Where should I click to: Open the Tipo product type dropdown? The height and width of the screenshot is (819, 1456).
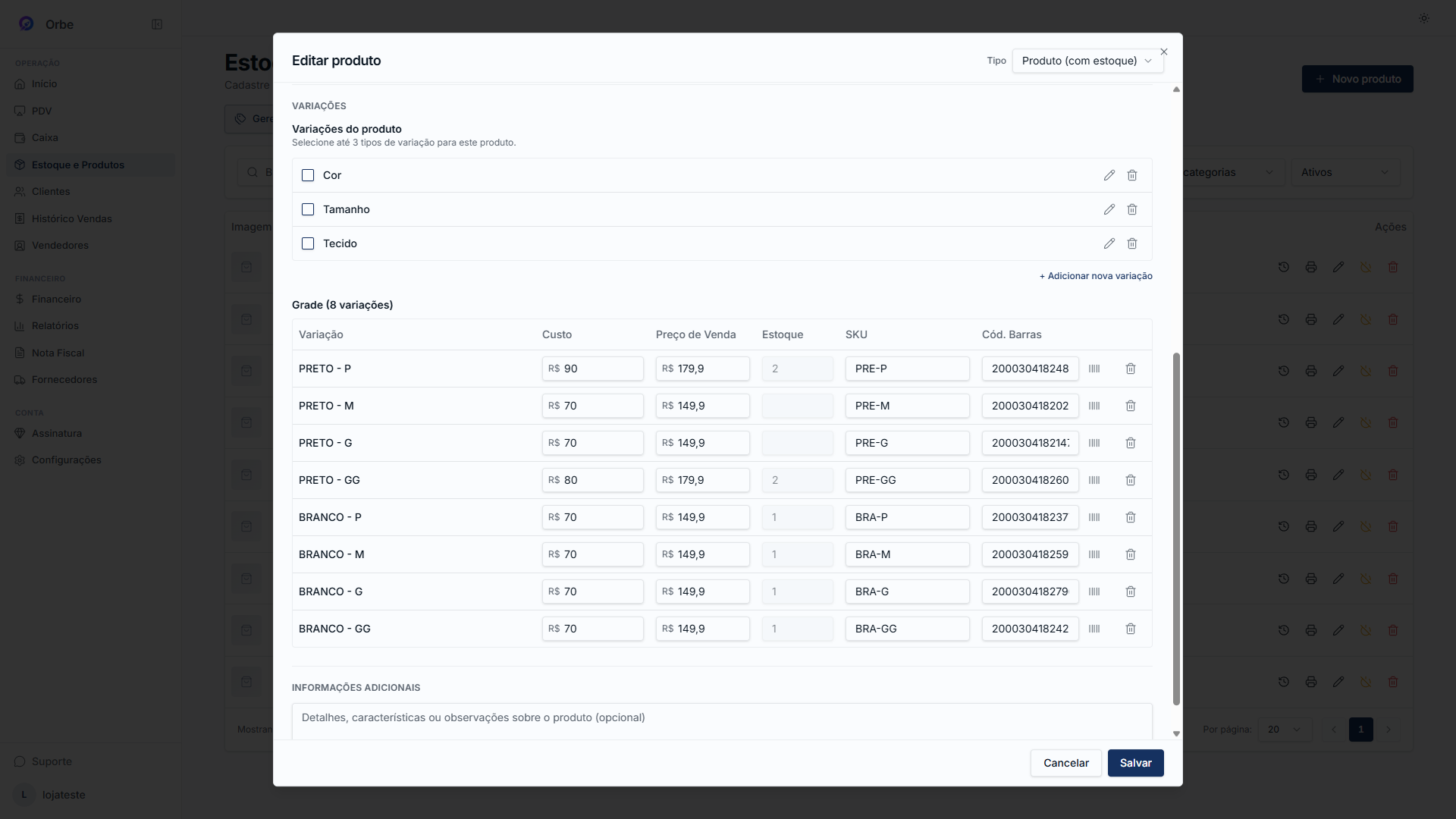pos(1087,61)
